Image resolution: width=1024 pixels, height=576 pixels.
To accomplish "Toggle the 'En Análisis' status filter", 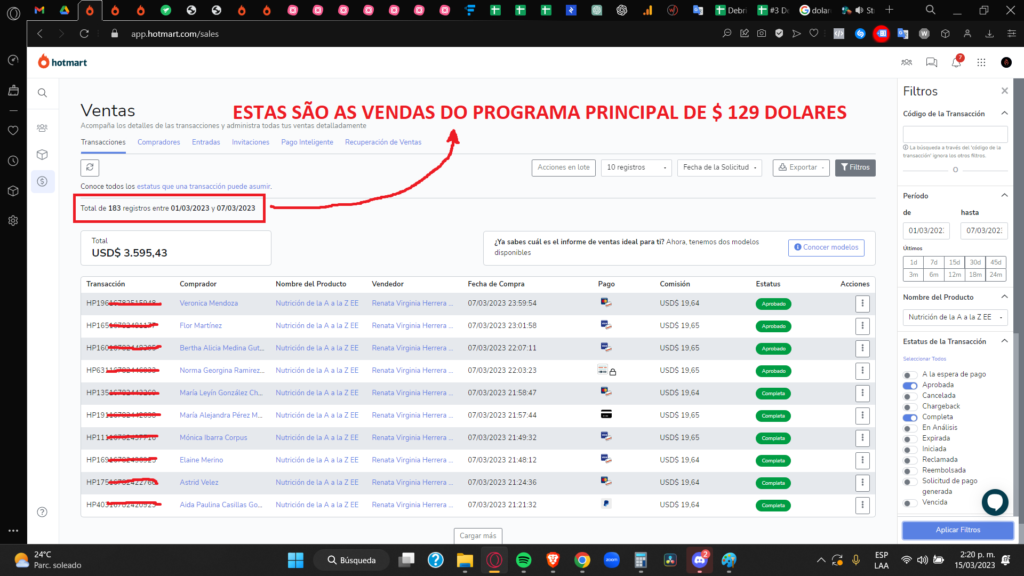I will (909, 428).
